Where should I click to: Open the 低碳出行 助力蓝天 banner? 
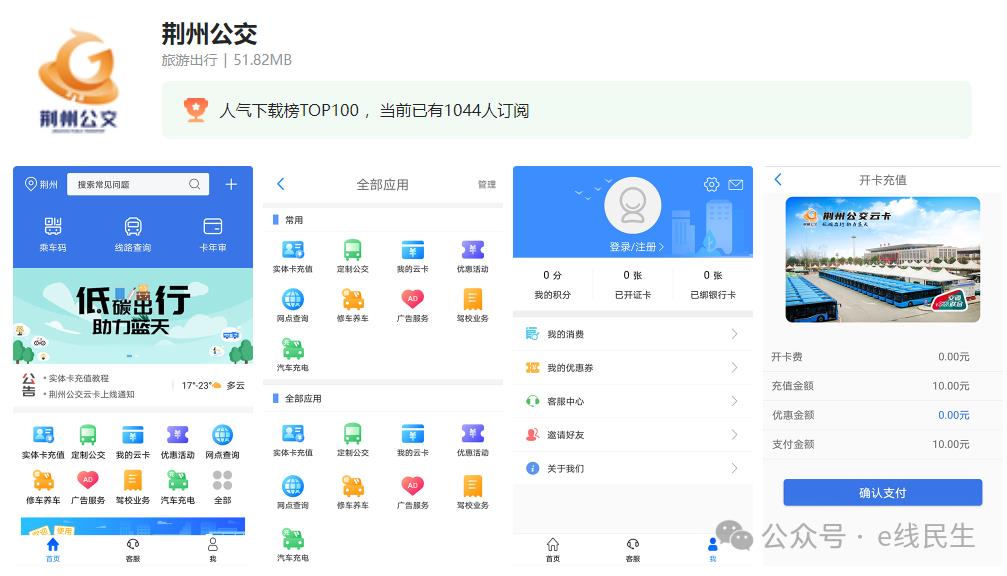click(133, 316)
